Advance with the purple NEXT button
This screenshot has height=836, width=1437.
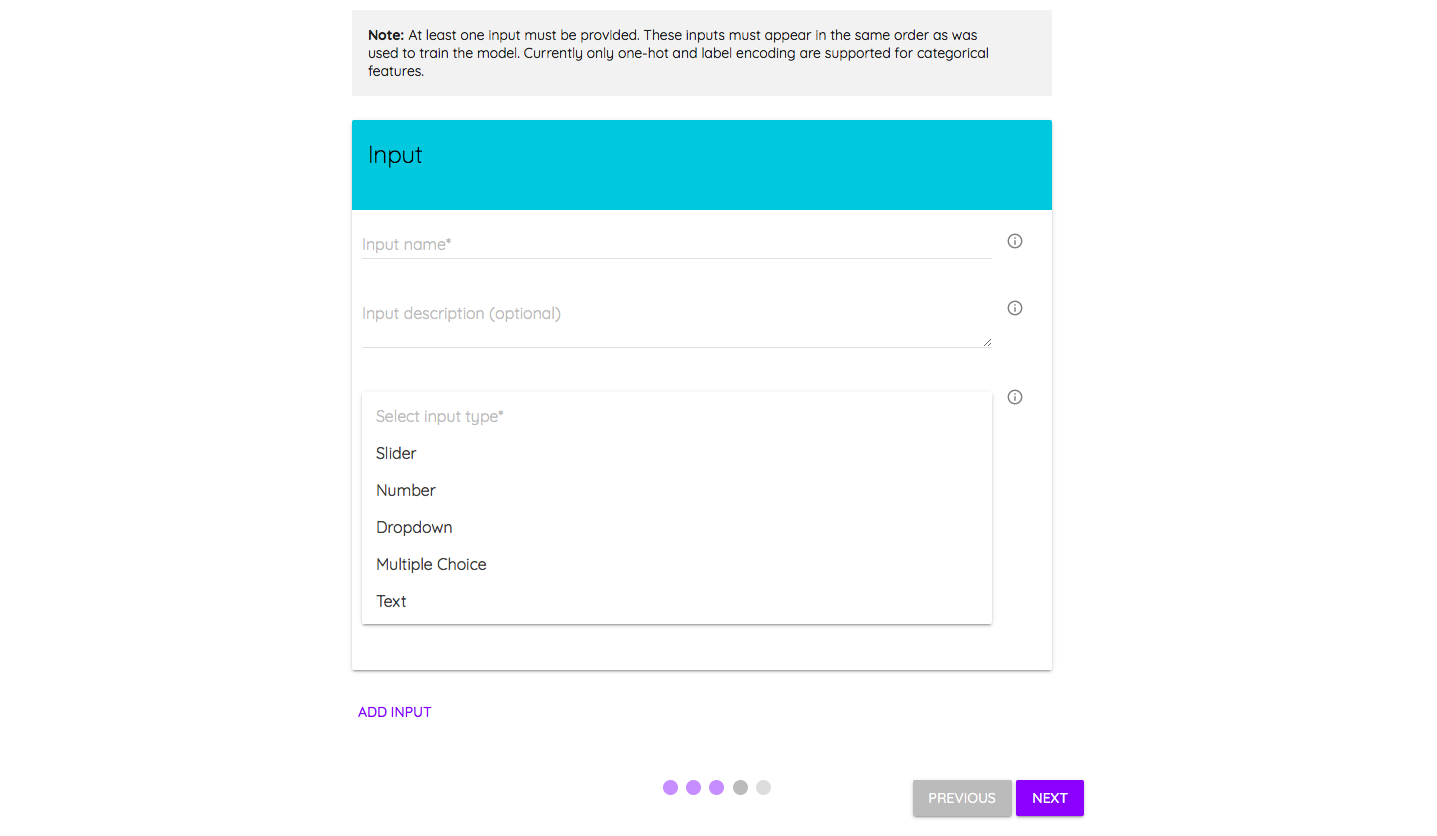[x=1050, y=798]
